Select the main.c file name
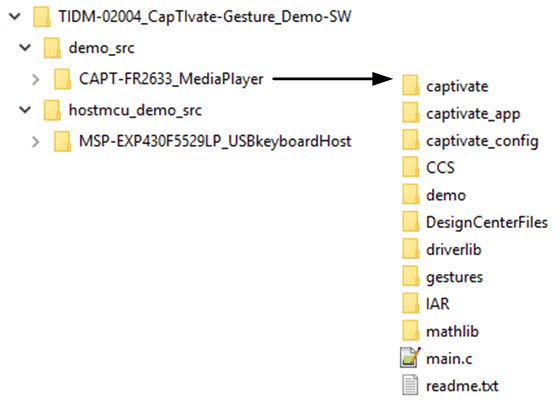The height and width of the screenshot is (404, 560). 449,359
